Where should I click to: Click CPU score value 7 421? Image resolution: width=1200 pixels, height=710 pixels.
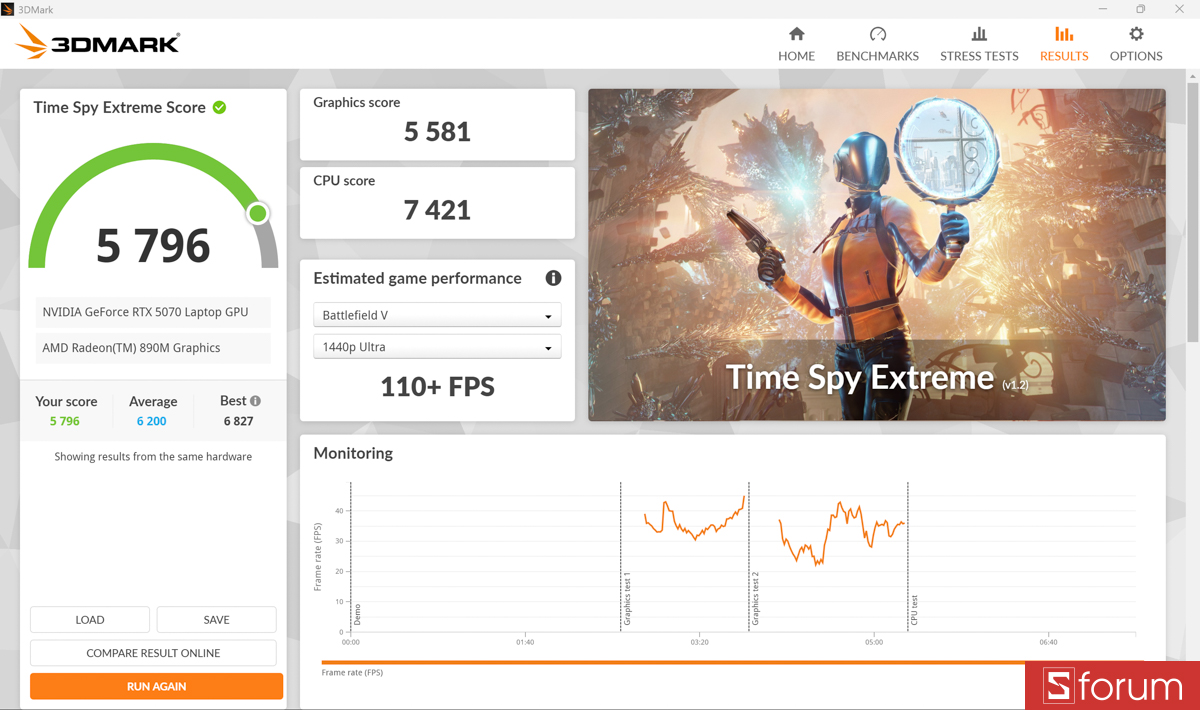[437, 210]
